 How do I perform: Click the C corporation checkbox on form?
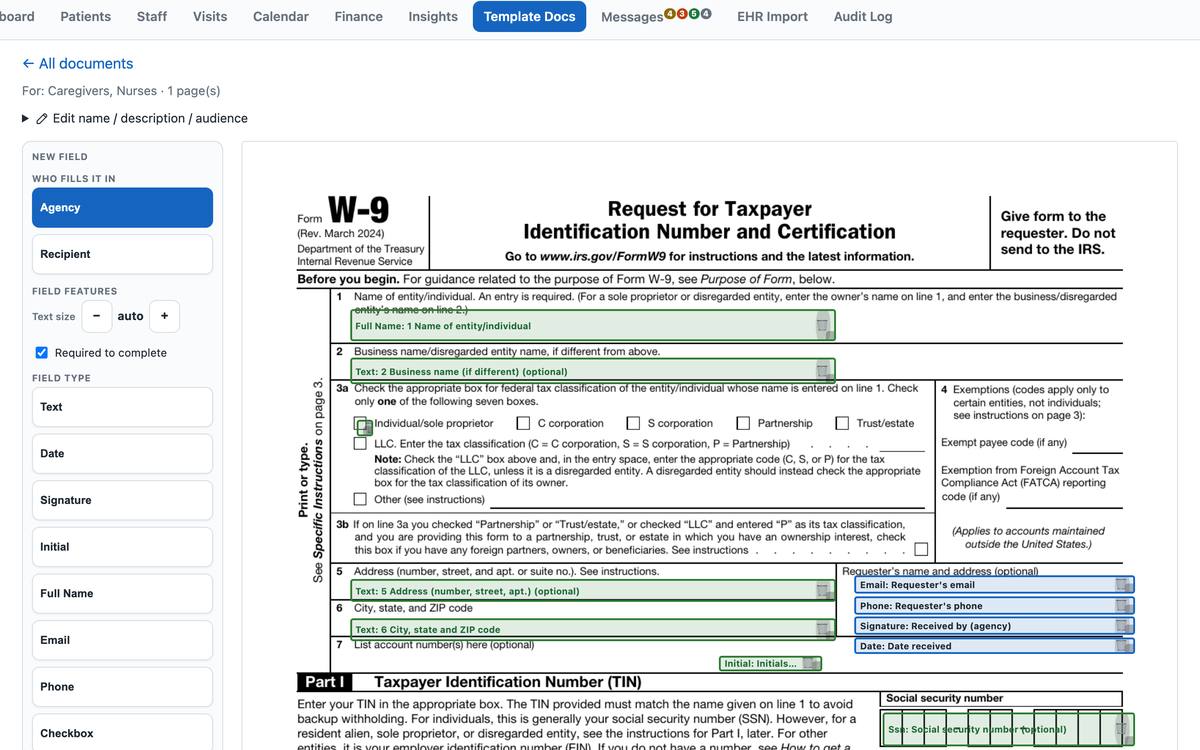523,423
